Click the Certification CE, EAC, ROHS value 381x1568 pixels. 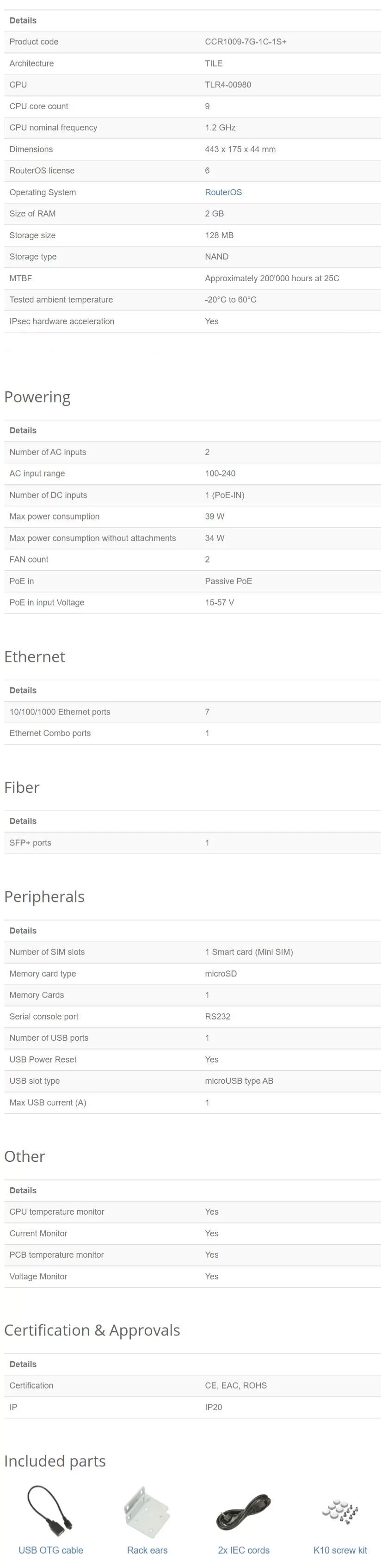click(x=235, y=1385)
